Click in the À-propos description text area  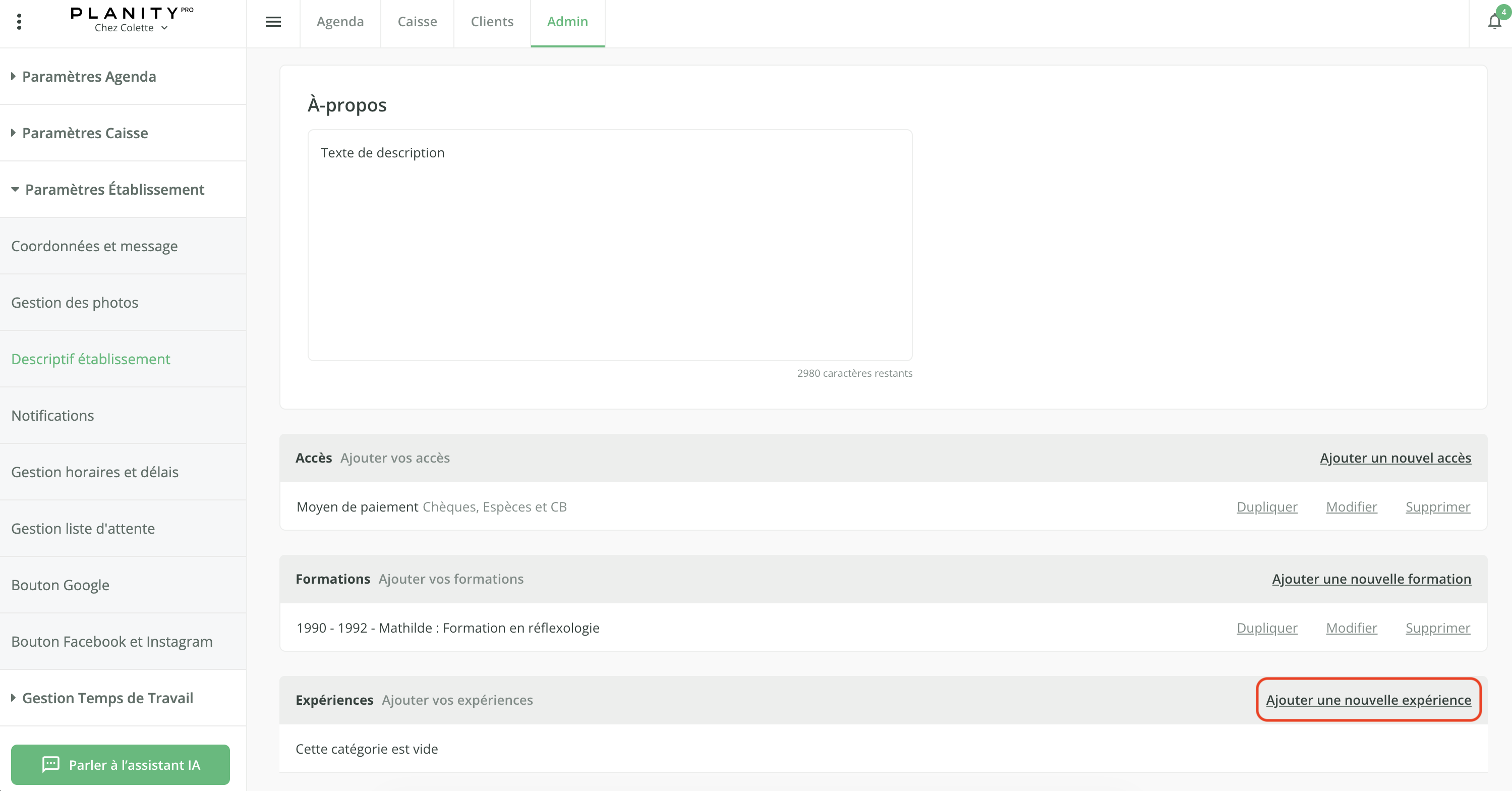coord(609,244)
